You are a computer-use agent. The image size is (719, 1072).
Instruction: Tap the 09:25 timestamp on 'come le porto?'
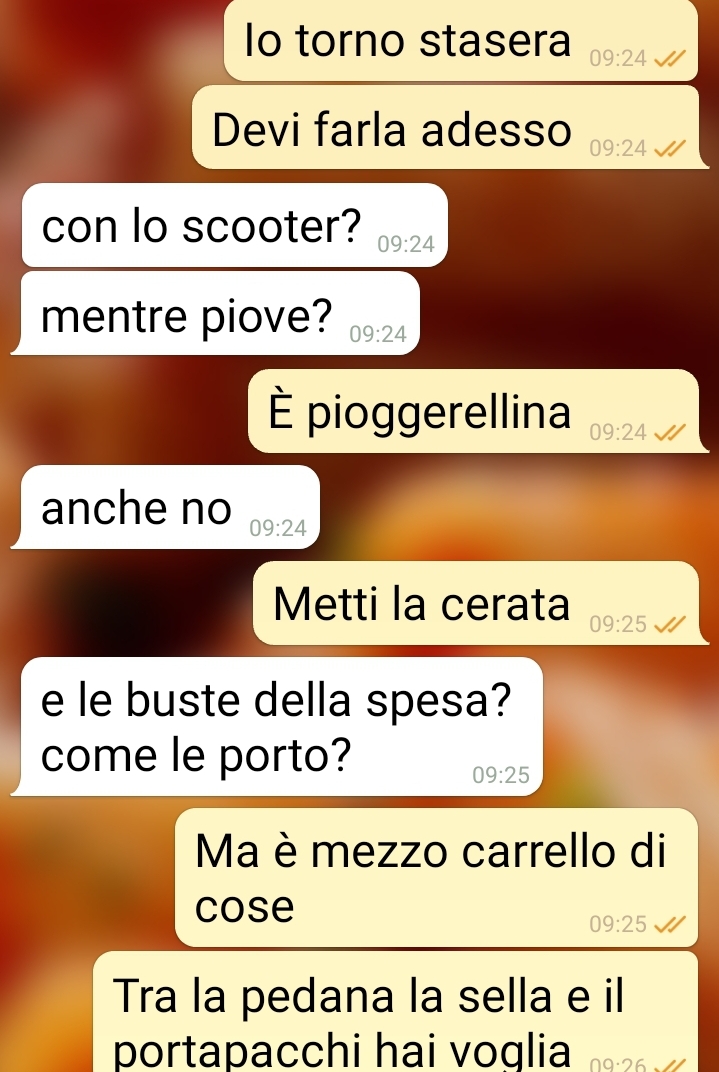click(501, 775)
